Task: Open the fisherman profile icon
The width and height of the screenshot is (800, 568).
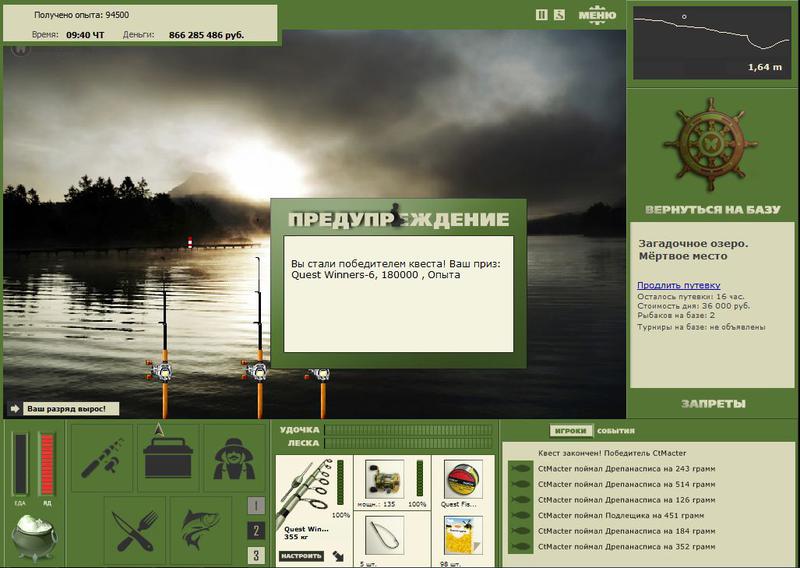Action: tap(234, 458)
